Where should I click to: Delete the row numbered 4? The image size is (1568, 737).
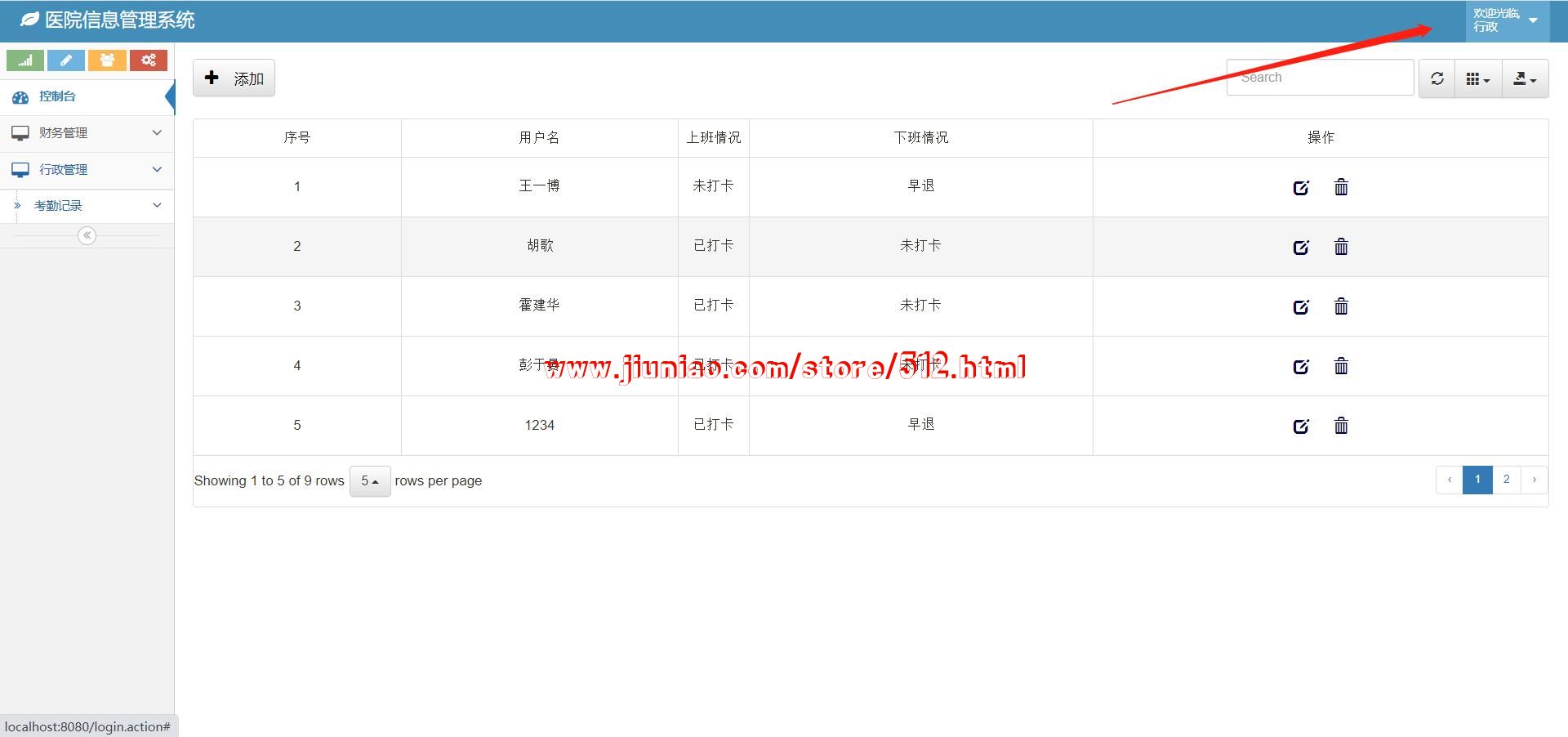(1341, 366)
